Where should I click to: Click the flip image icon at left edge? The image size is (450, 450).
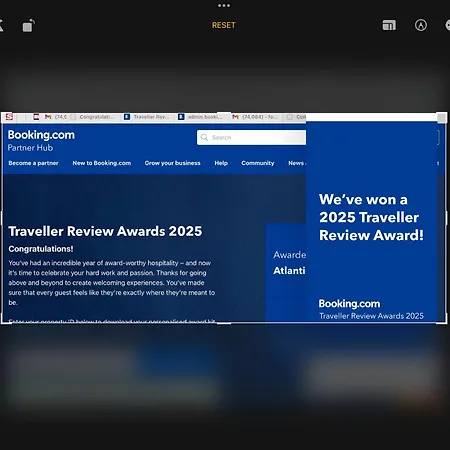pyautogui.click(x=2, y=25)
